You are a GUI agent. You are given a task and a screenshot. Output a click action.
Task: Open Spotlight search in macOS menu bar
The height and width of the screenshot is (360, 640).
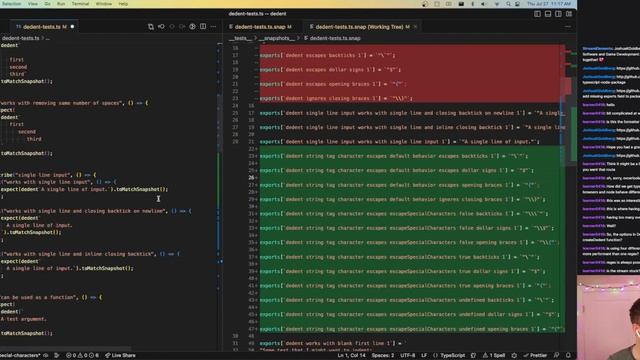point(508,4)
